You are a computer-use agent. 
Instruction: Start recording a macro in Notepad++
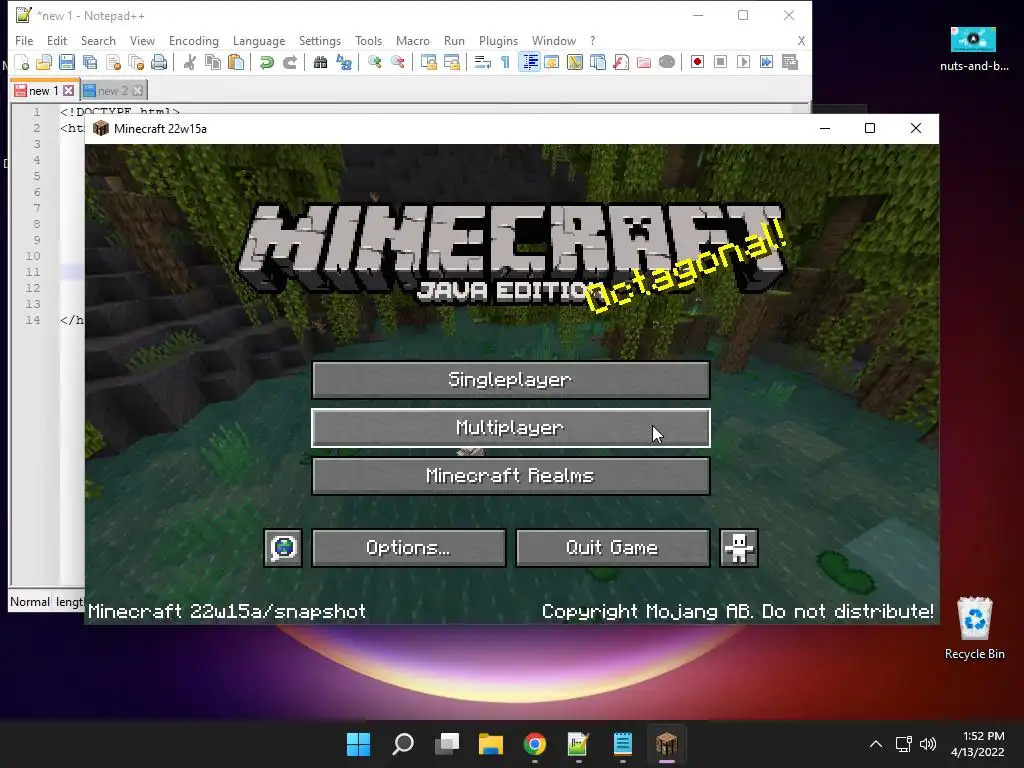click(x=697, y=62)
